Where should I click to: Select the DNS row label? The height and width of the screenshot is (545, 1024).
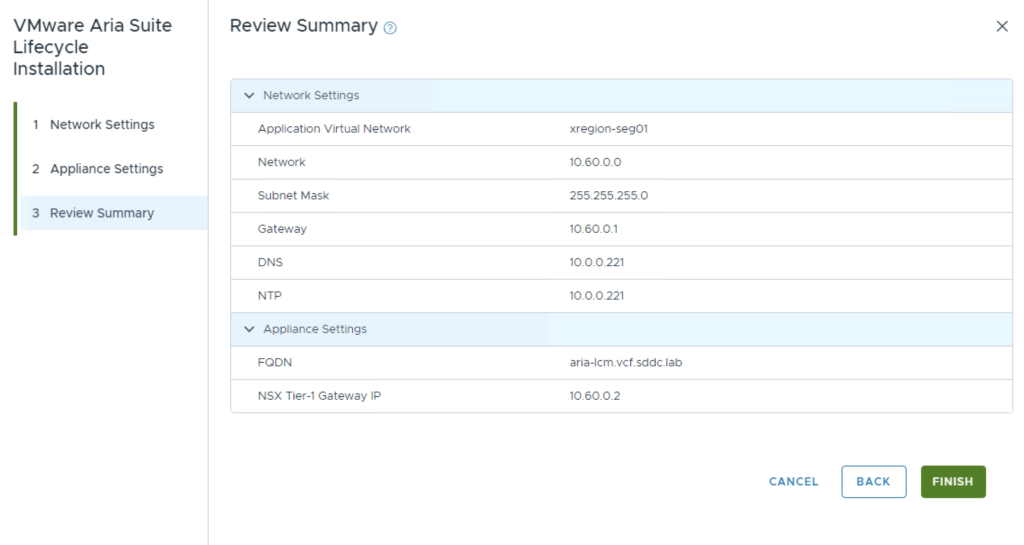(269, 262)
